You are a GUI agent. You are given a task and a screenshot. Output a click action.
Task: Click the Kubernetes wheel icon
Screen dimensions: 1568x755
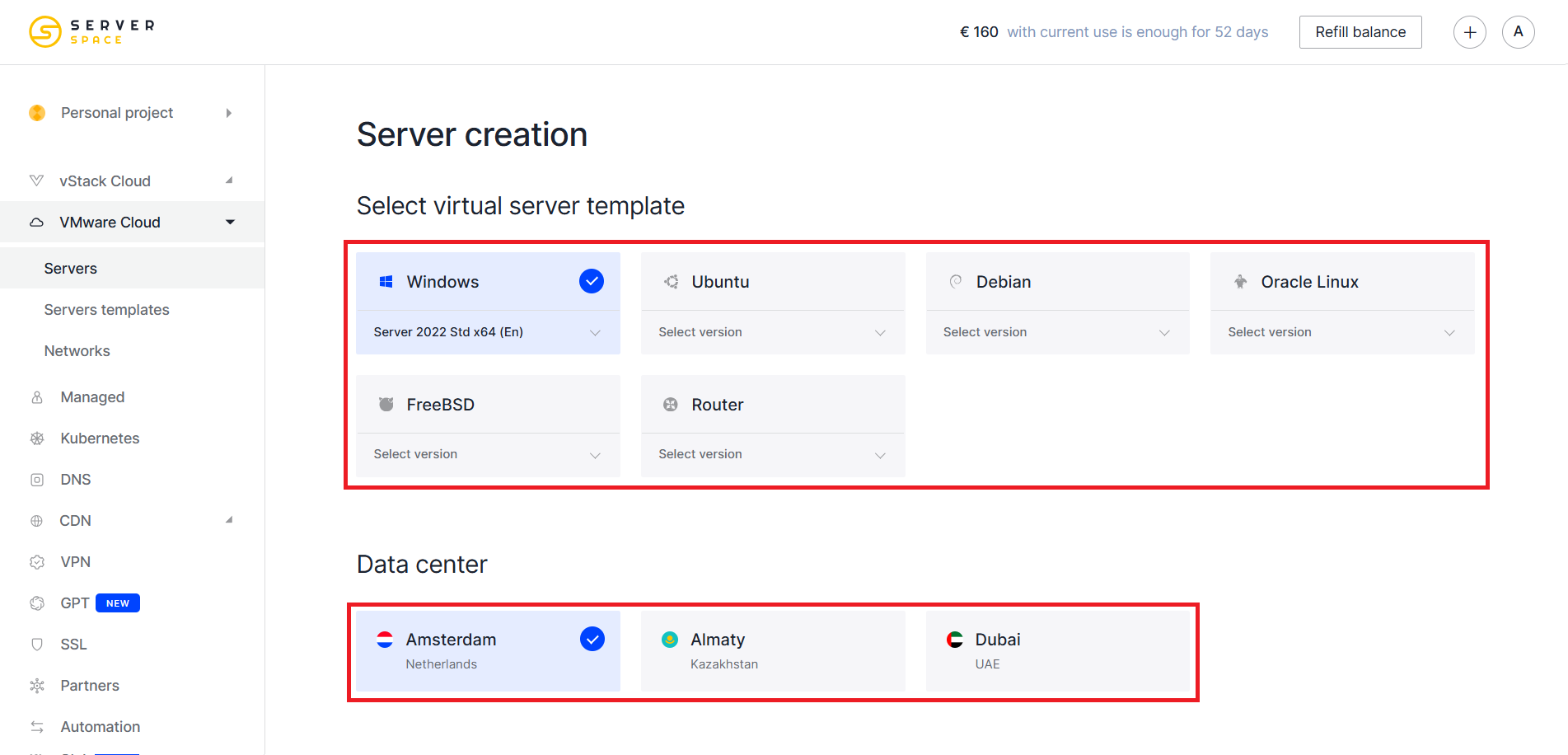37,438
